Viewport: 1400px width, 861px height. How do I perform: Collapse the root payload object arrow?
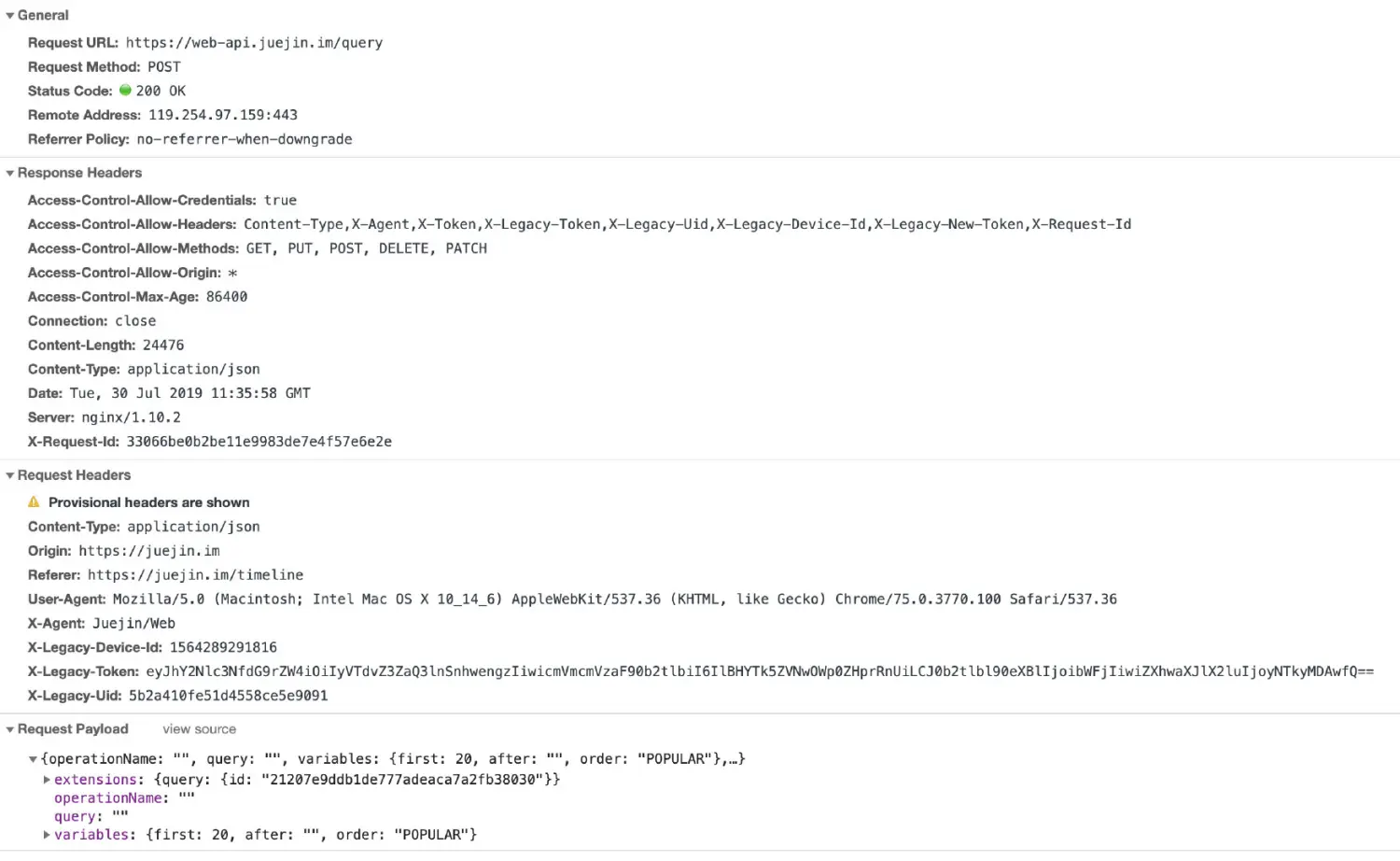[x=33, y=760]
